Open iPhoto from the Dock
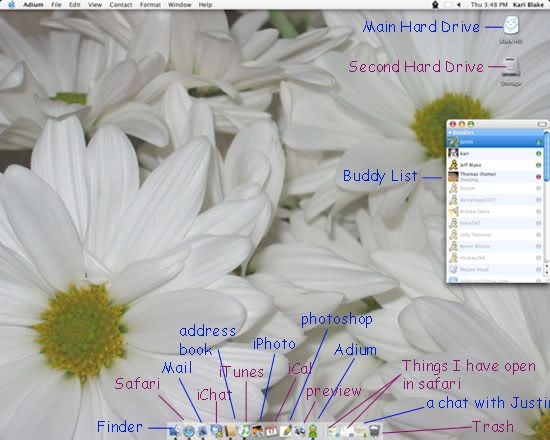The width and height of the screenshot is (550, 440). pos(258,431)
